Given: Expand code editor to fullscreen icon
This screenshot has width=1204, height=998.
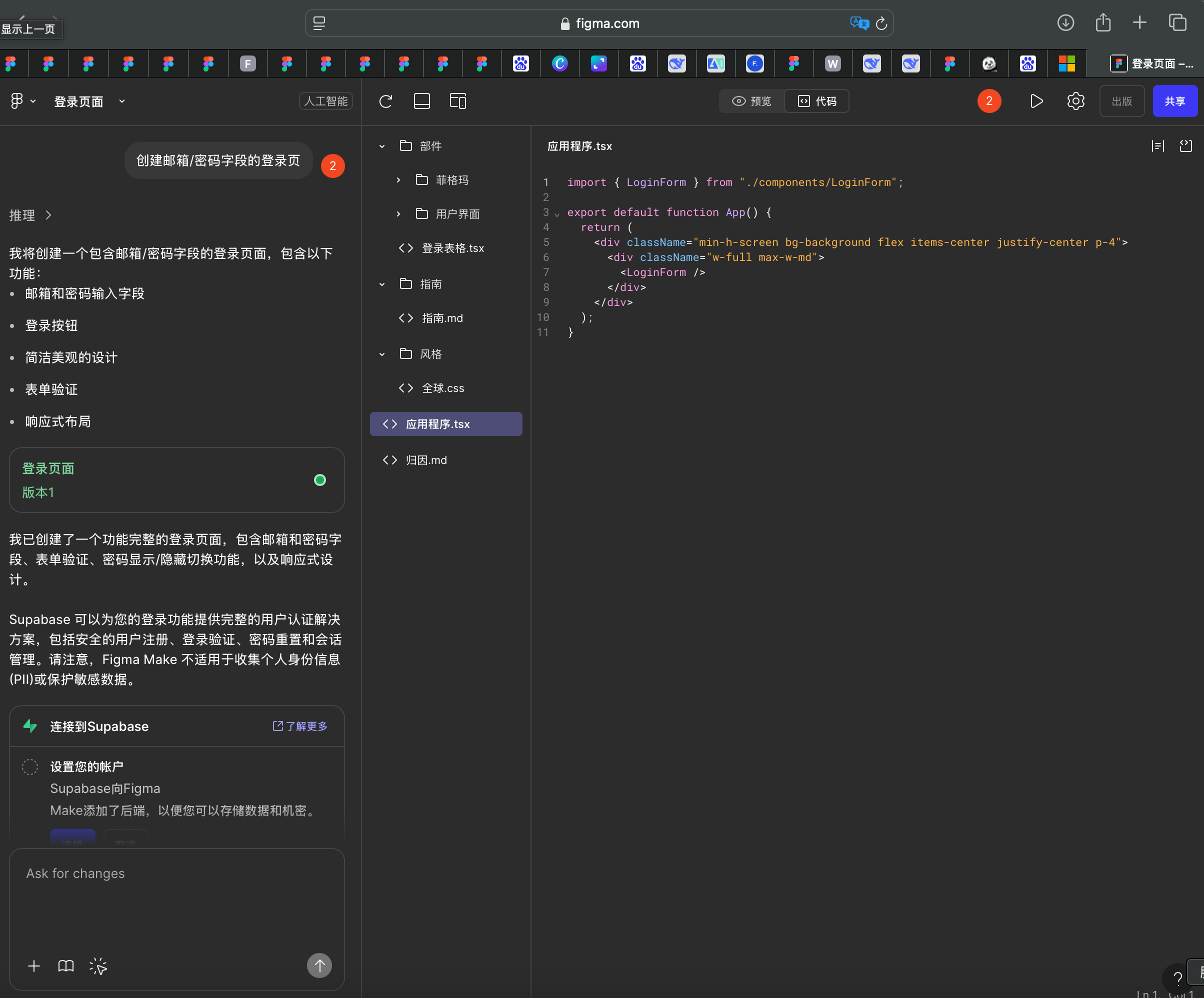Looking at the screenshot, I should click(x=1185, y=146).
